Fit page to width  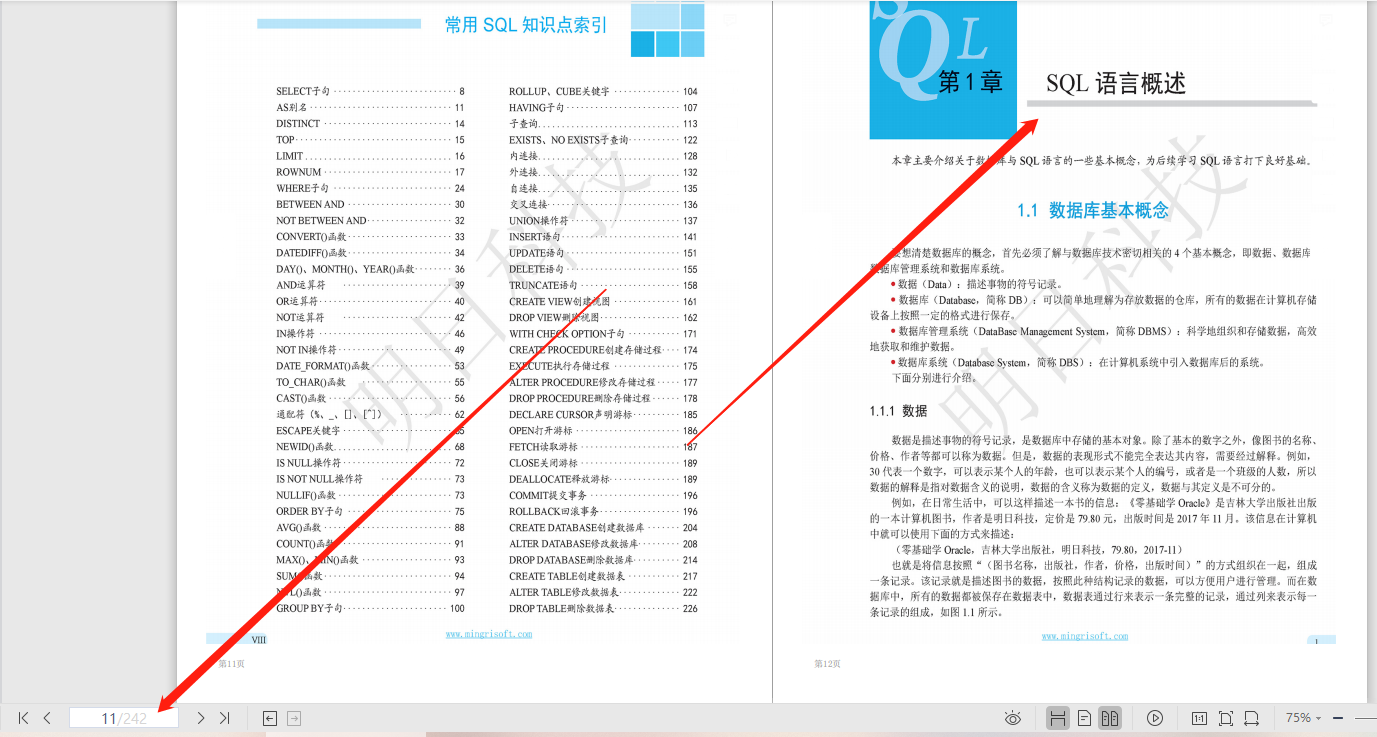1251,718
